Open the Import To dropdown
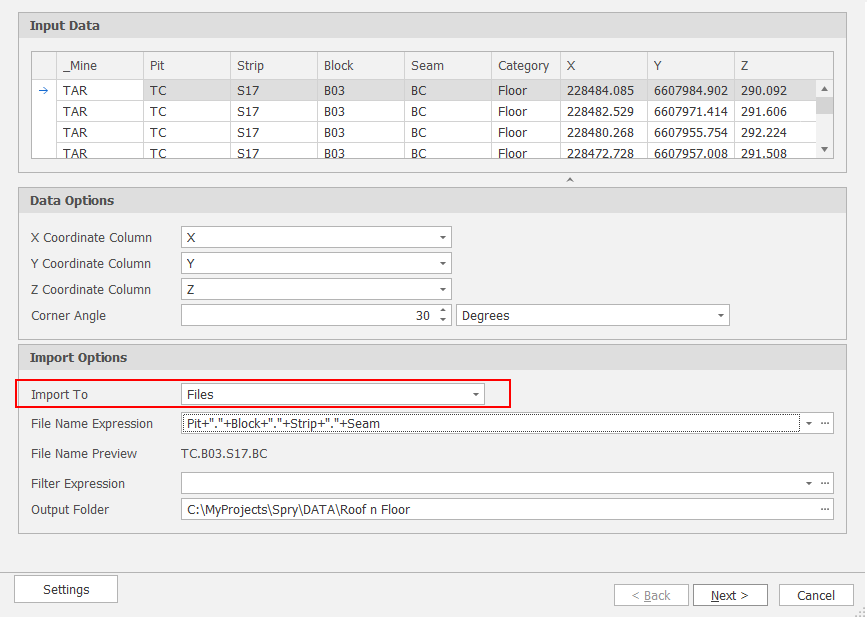 point(476,395)
